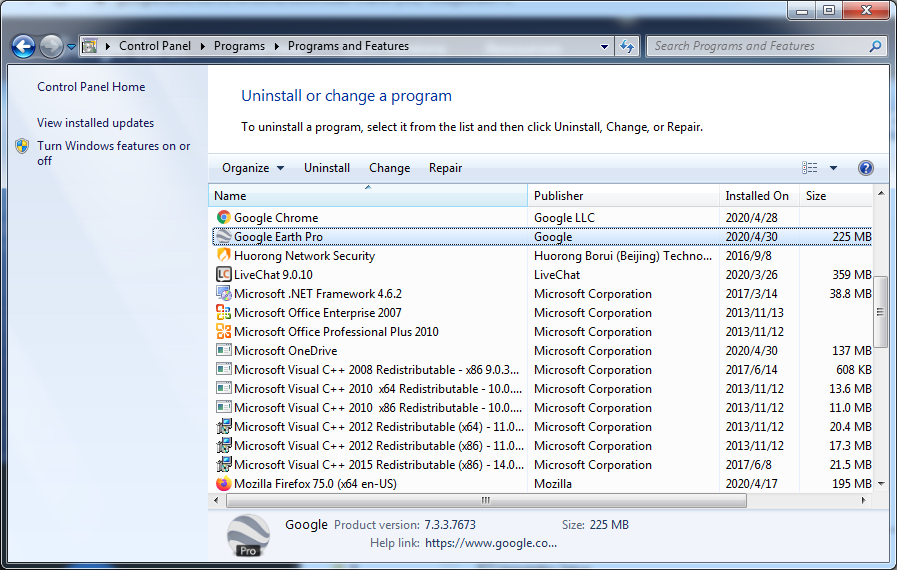
Task: Expand the view options dropdown arrow
Action: pyautogui.click(x=834, y=168)
